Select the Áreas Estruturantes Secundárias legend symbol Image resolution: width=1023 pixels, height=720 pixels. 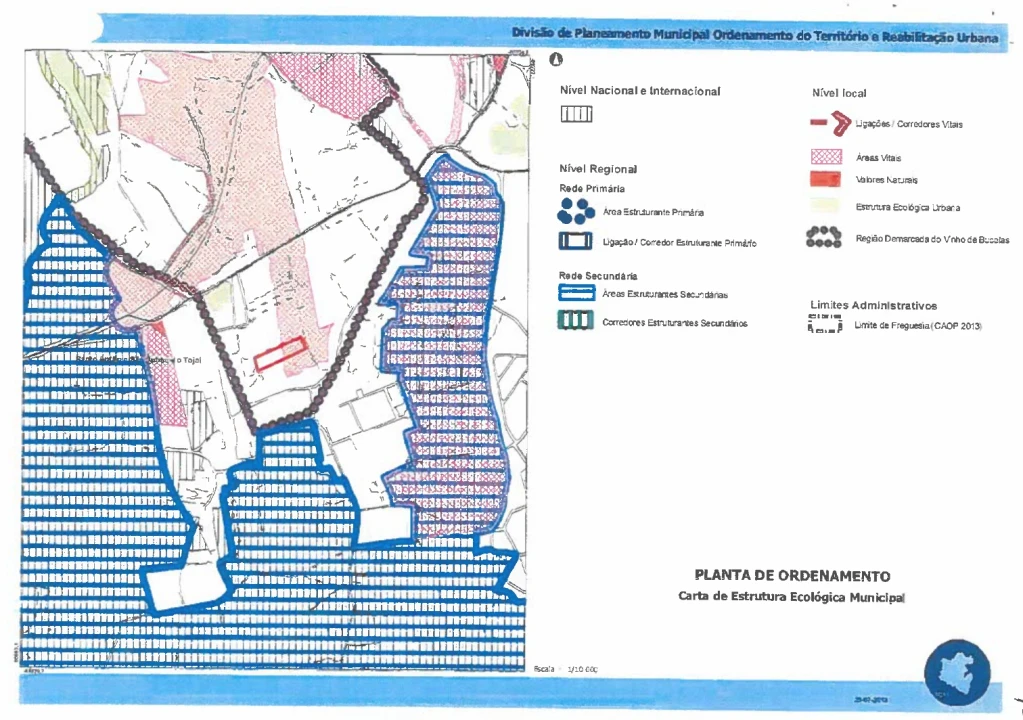pos(577,293)
